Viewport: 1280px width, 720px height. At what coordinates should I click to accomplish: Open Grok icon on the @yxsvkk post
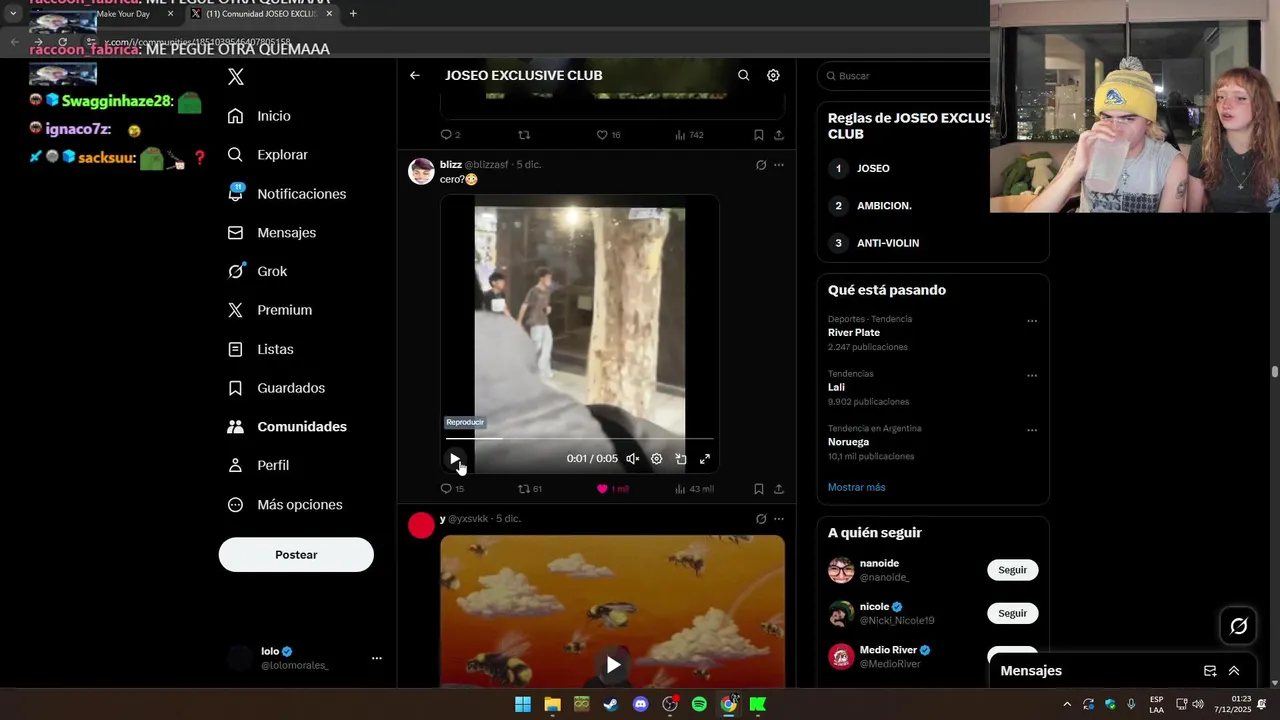[x=761, y=519]
